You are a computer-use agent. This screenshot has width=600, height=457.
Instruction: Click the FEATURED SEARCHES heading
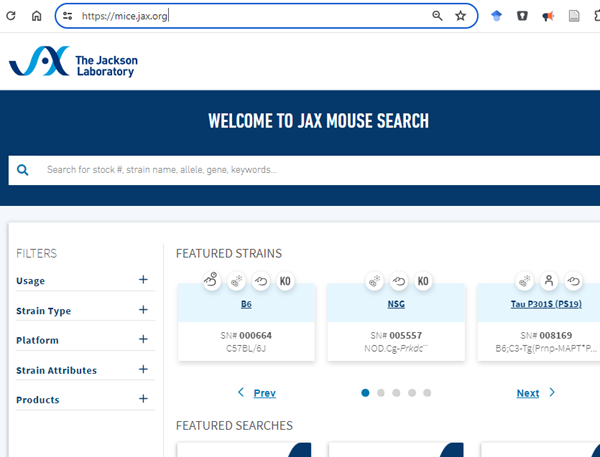234,425
